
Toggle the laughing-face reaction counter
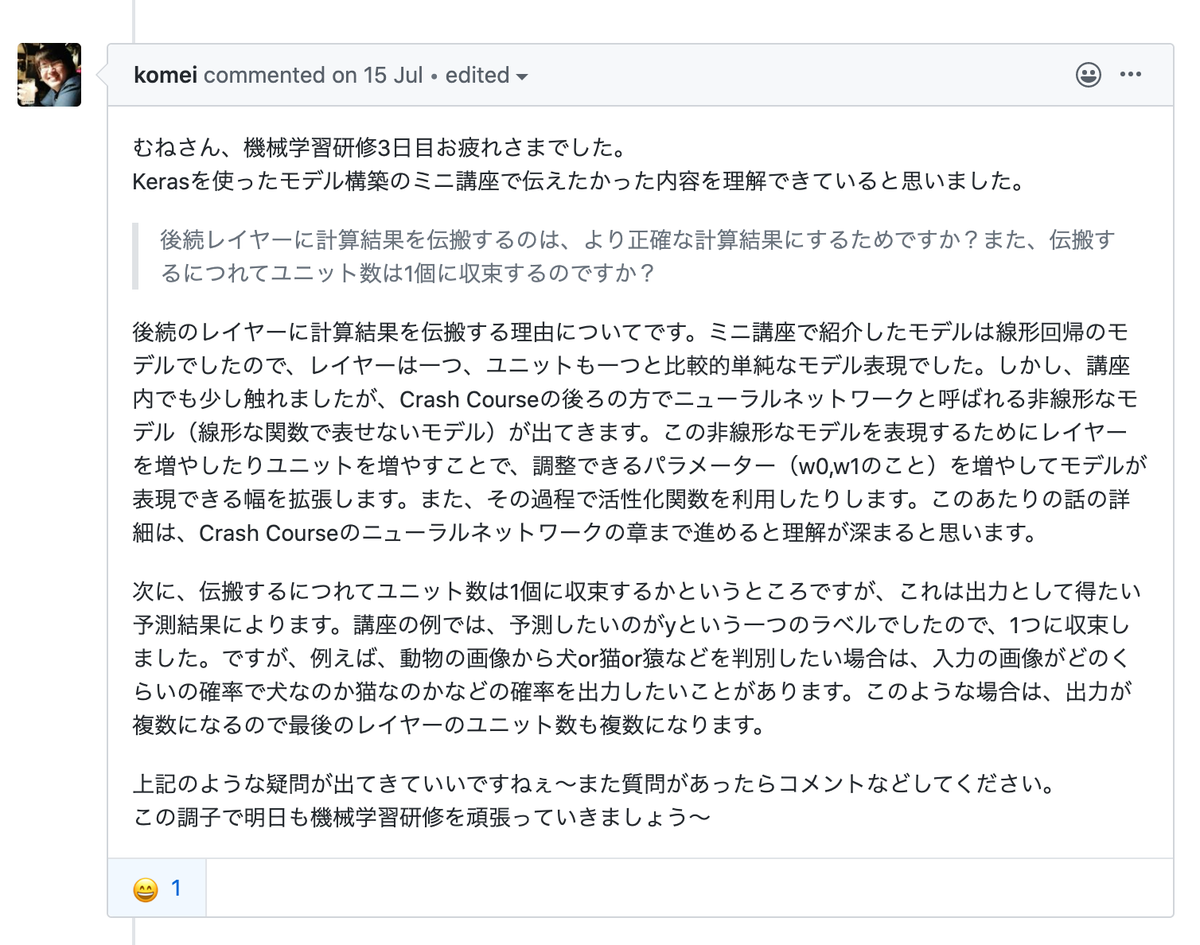point(157,888)
